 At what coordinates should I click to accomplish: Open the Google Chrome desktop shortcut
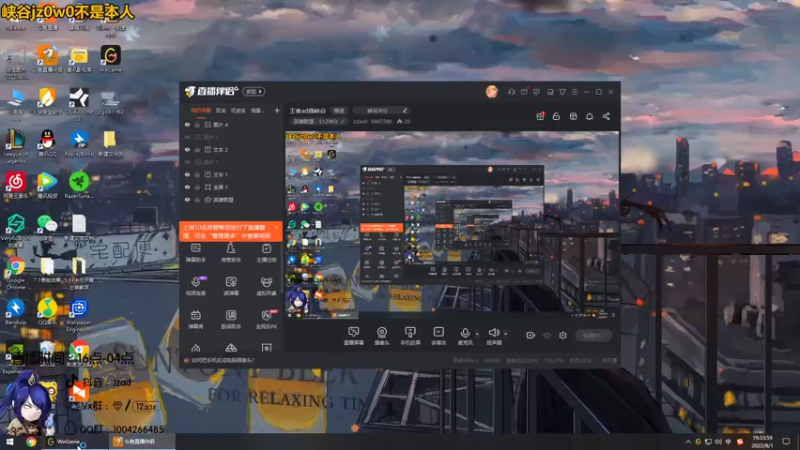tap(15, 273)
